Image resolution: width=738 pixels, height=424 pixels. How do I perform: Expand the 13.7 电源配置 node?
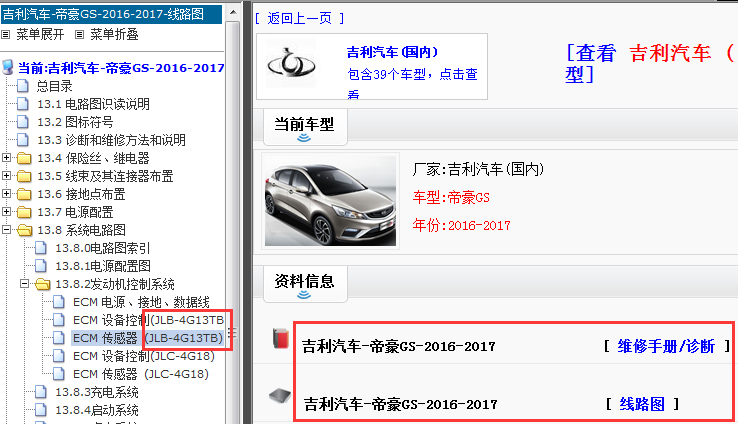6,211
